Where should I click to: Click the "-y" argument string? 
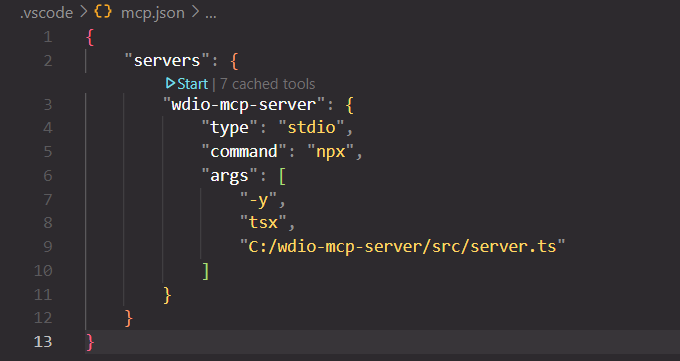tap(258, 200)
